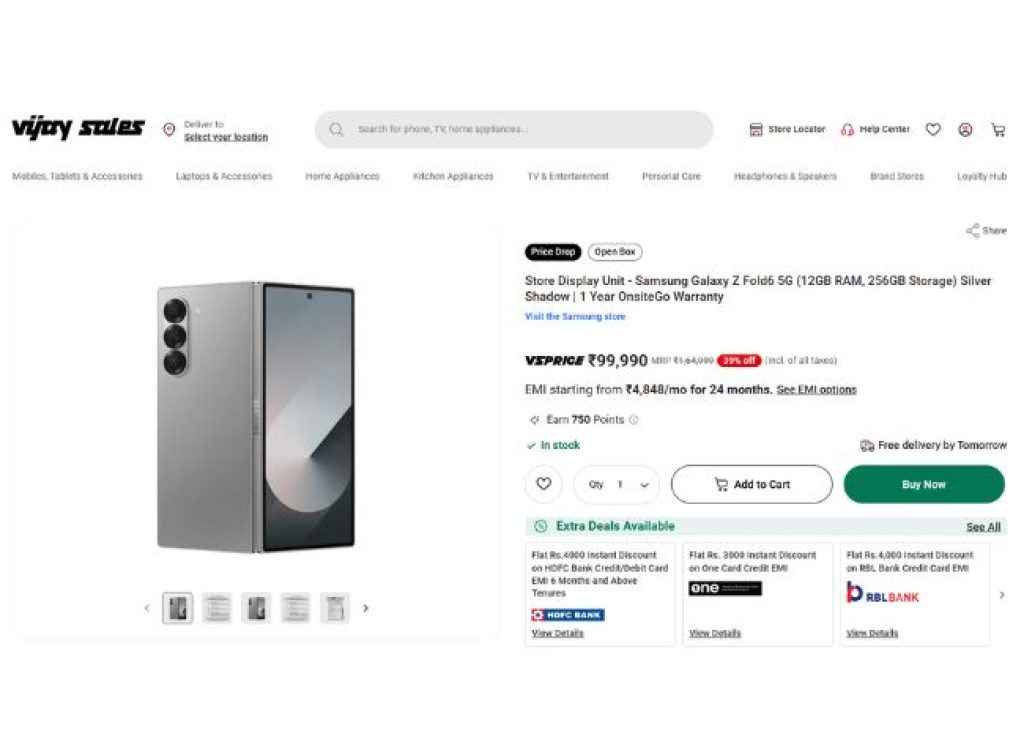The height and width of the screenshot is (756, 1024).
Task: Open the Kitchen Appliances menu
Action: coord(451,176)
